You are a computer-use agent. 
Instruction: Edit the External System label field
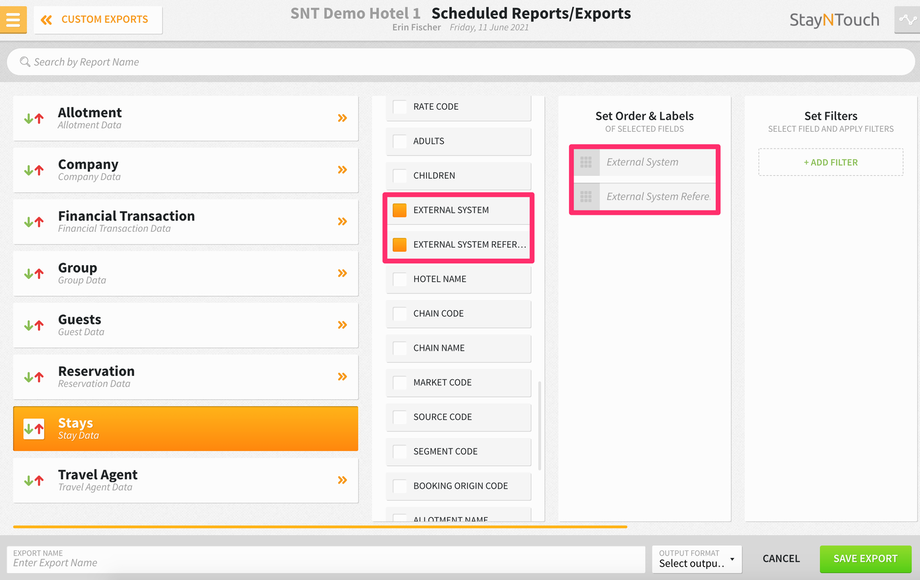pyautogui.click(x=657, y=162)
